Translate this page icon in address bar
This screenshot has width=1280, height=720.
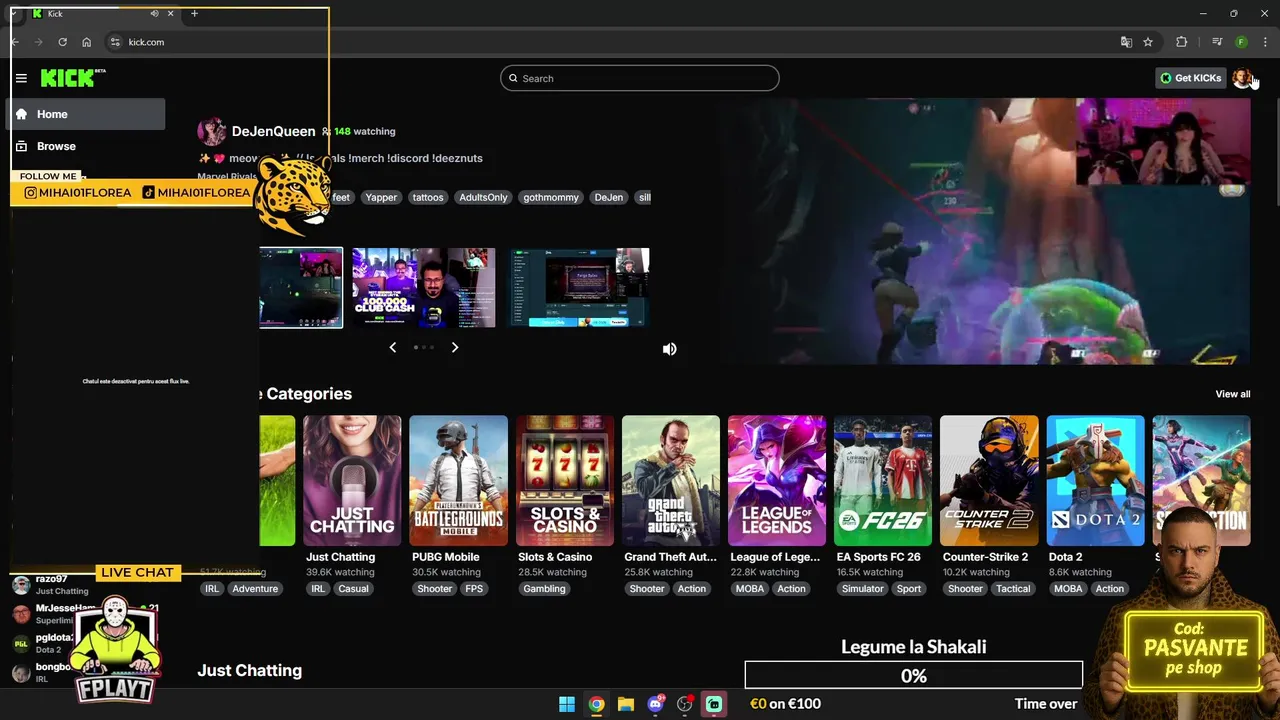(x=1126, y=42)
